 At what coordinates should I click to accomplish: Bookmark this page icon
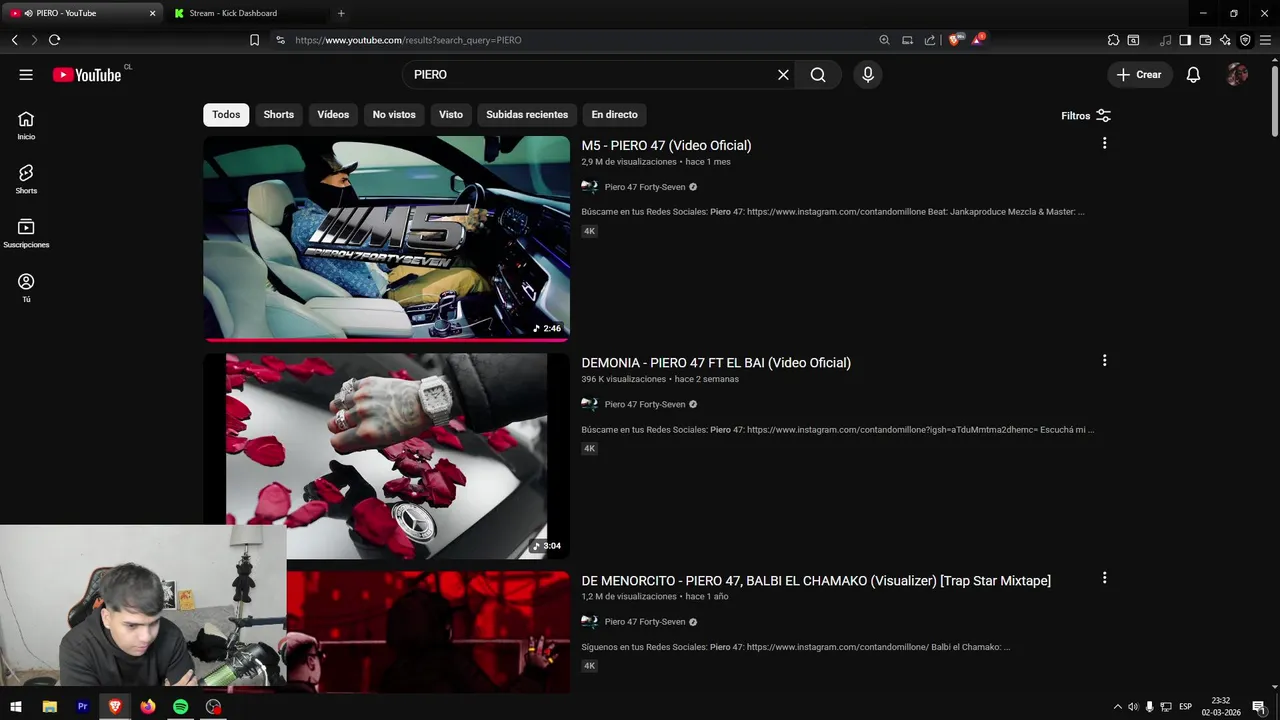coord(254,40)
